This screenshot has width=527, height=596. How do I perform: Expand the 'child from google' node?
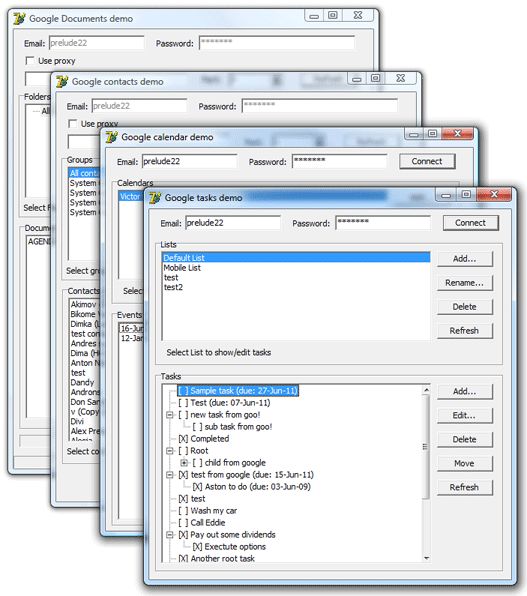coord(184,463)
